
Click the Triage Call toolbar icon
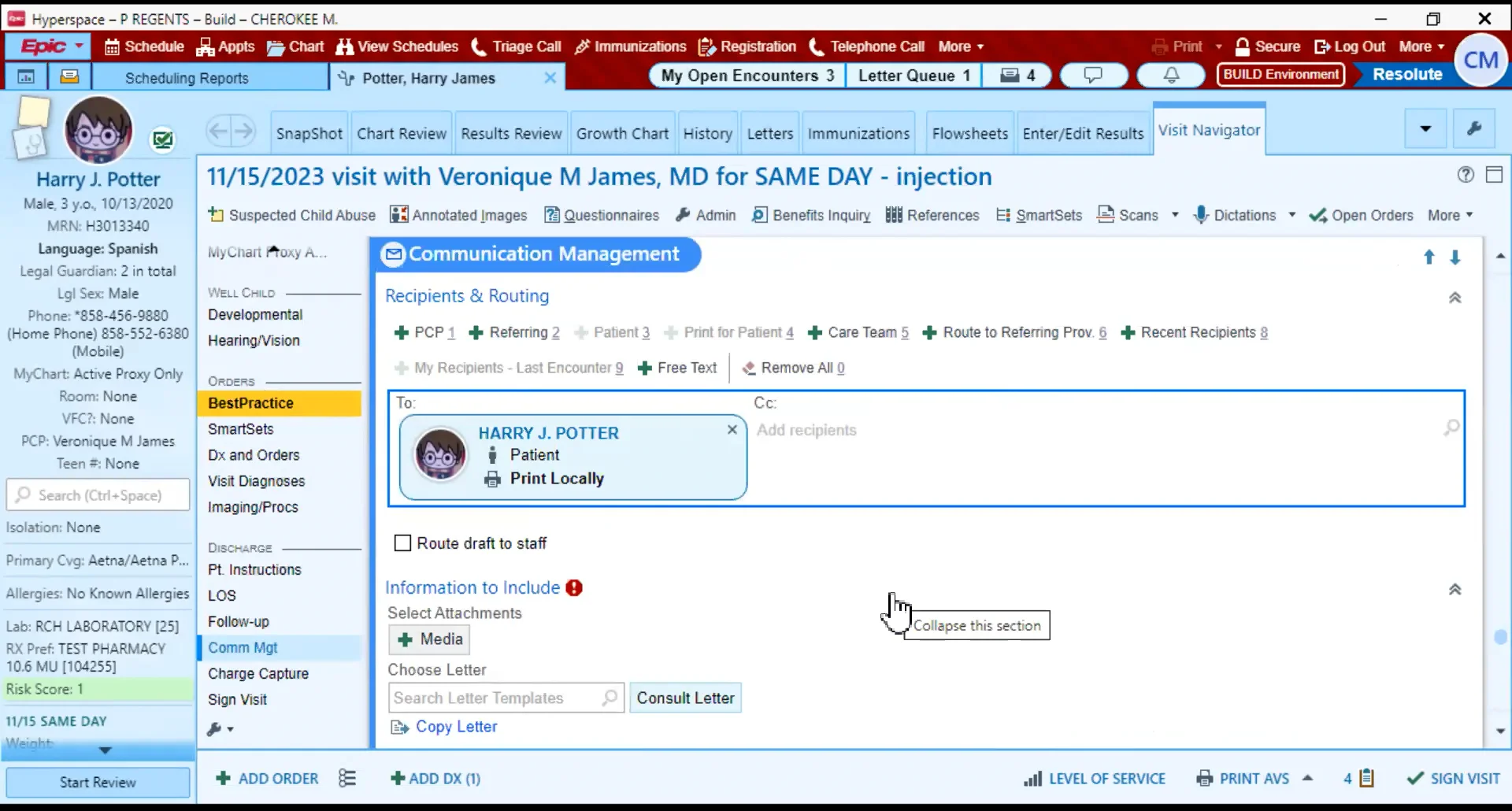coord(479,46)
